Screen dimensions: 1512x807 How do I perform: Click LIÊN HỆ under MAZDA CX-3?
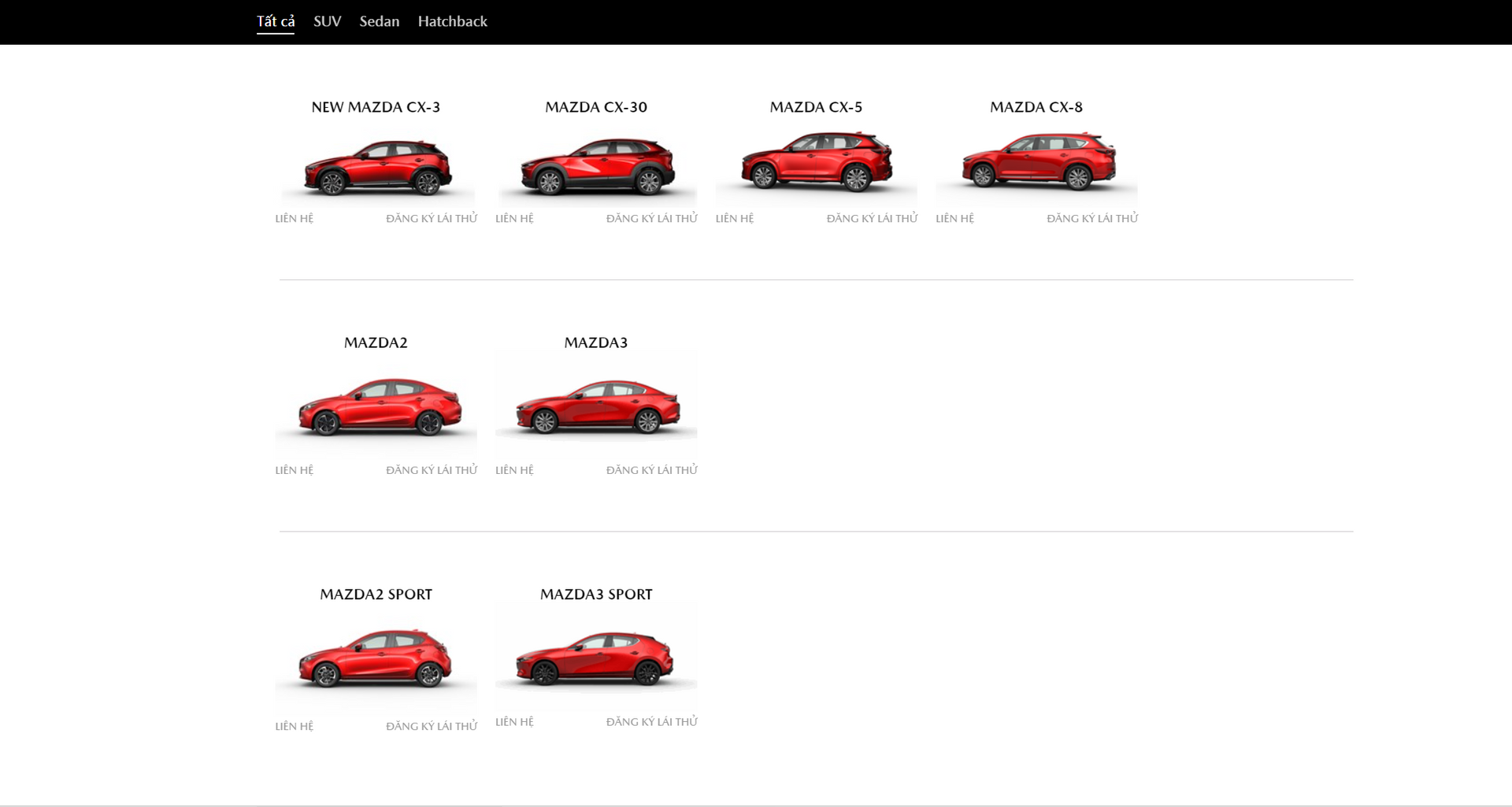[x=293, y=218]
